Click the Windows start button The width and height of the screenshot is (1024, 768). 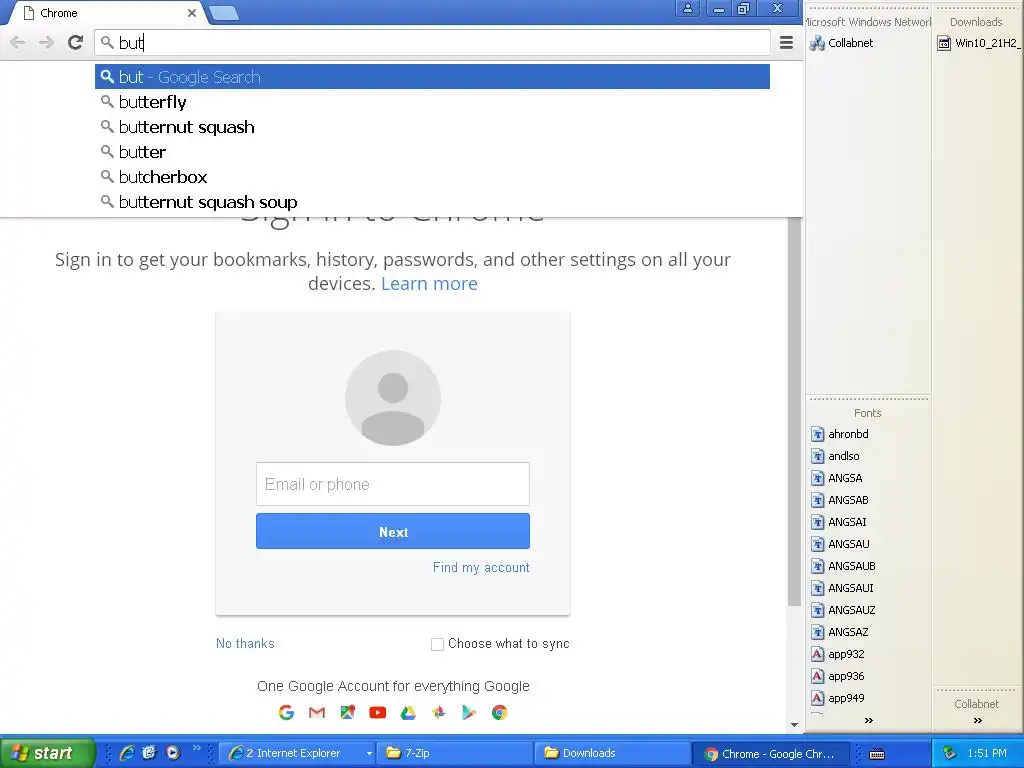[46, 753]
